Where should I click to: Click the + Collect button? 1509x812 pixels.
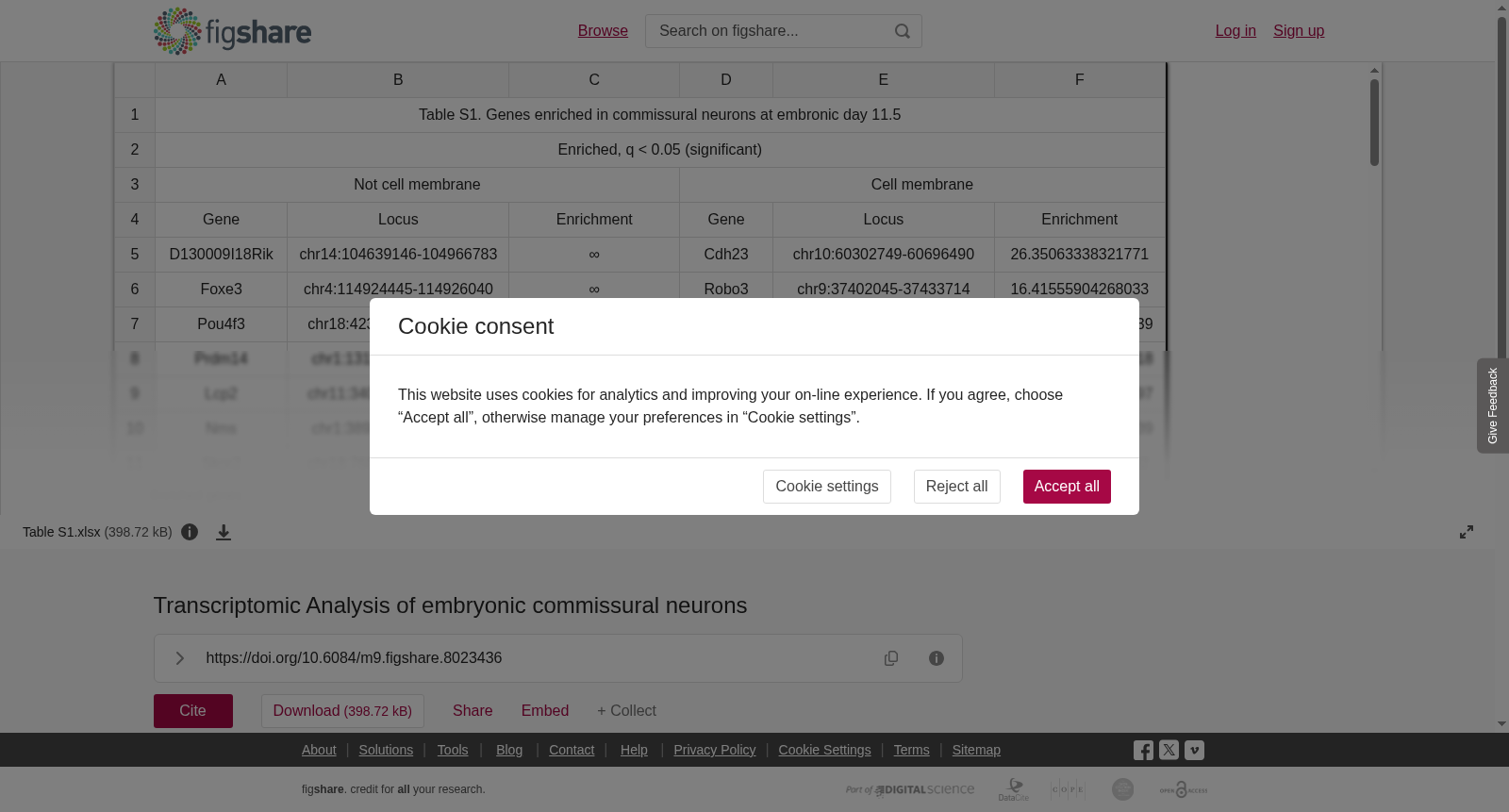[x=626, y=711]
